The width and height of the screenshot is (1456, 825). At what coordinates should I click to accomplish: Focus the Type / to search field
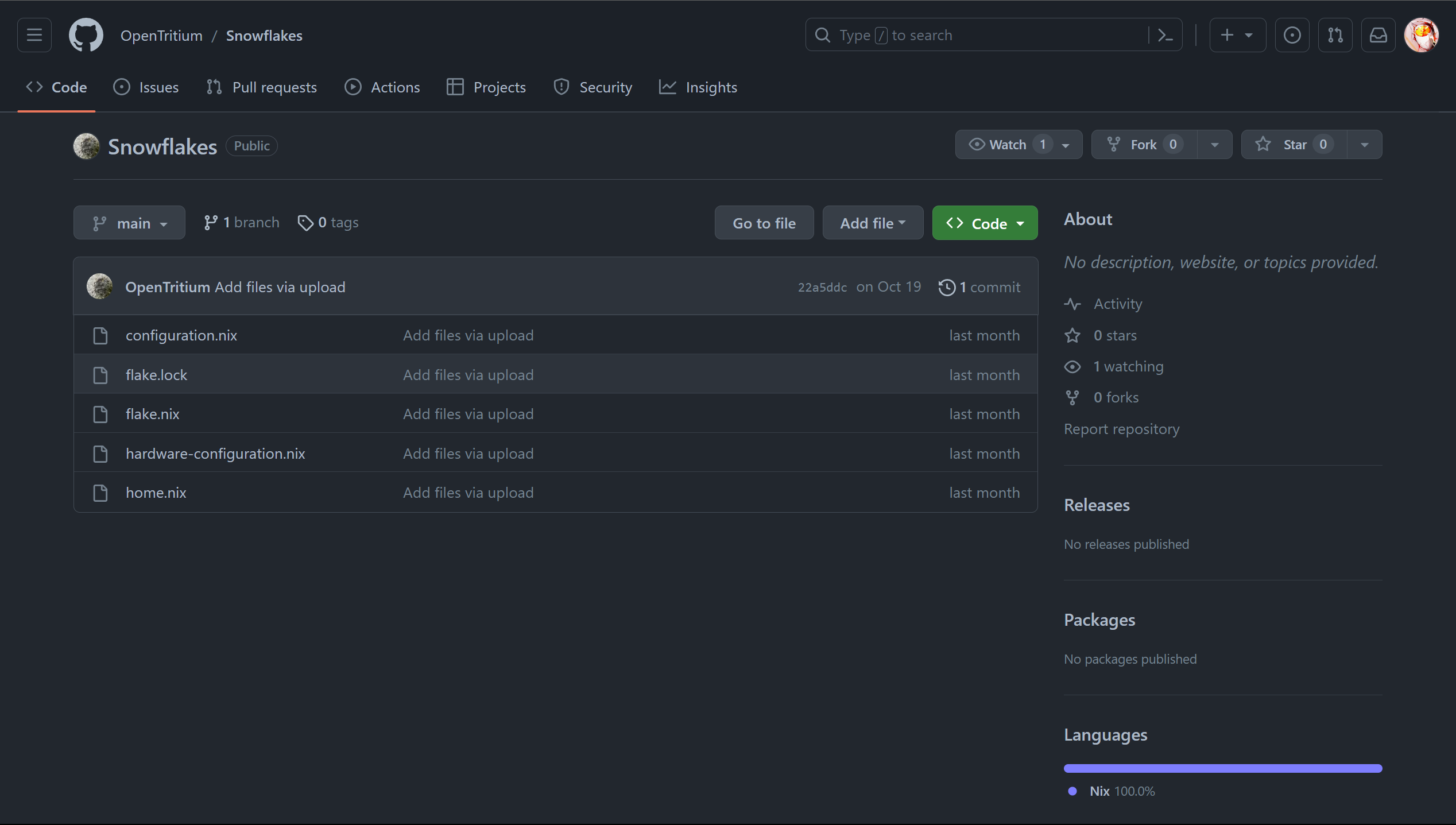click(x=993, y=35)
